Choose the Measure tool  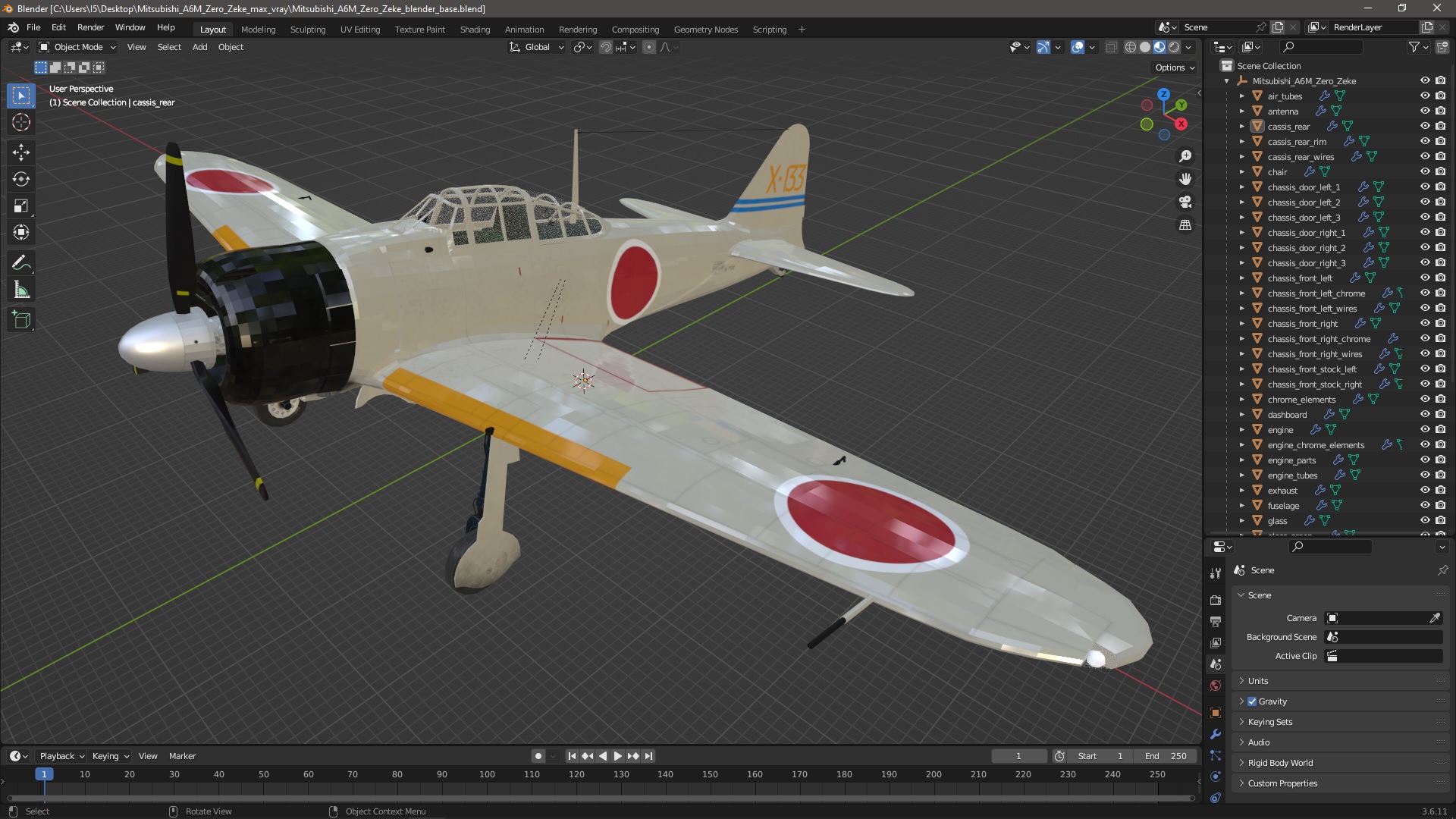pos(21,290)
